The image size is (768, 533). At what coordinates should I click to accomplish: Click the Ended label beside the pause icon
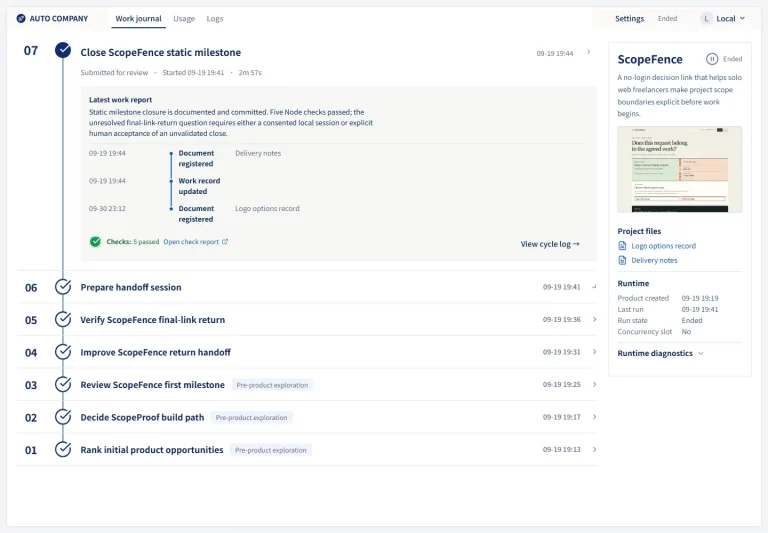tap(732, 59)
